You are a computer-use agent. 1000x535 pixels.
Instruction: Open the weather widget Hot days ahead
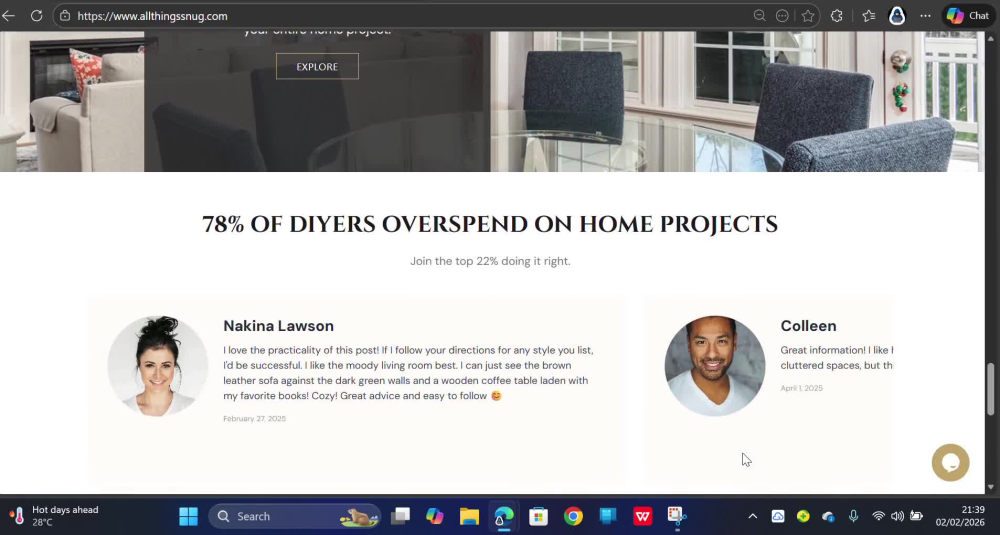54,516
